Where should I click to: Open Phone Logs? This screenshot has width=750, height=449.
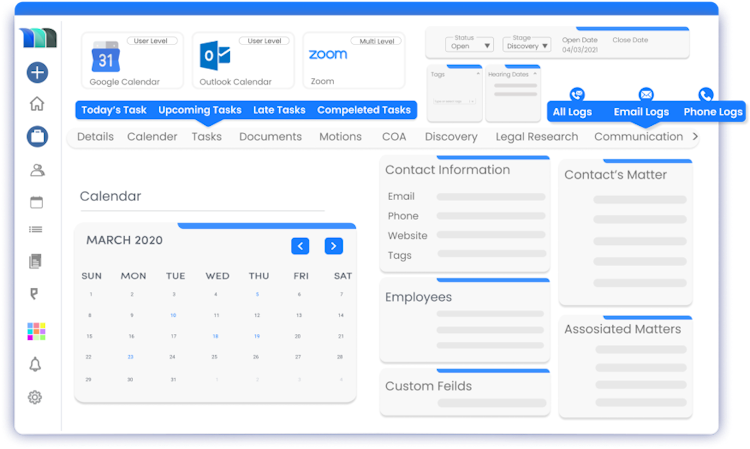713,112
